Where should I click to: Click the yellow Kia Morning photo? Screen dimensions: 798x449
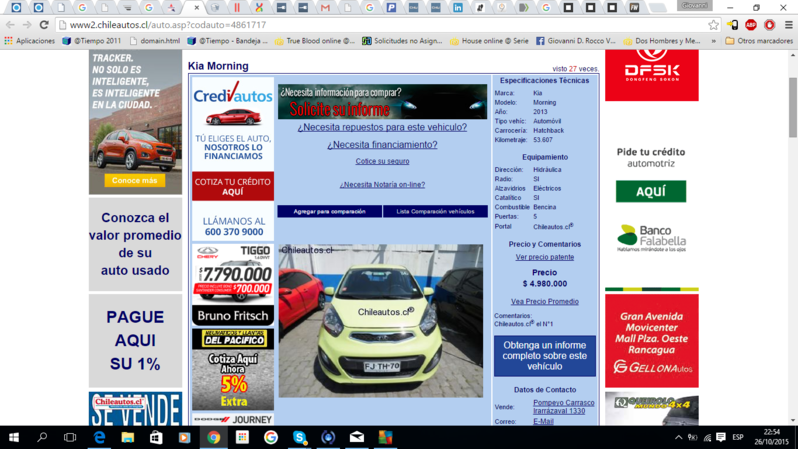pos(381,321)
